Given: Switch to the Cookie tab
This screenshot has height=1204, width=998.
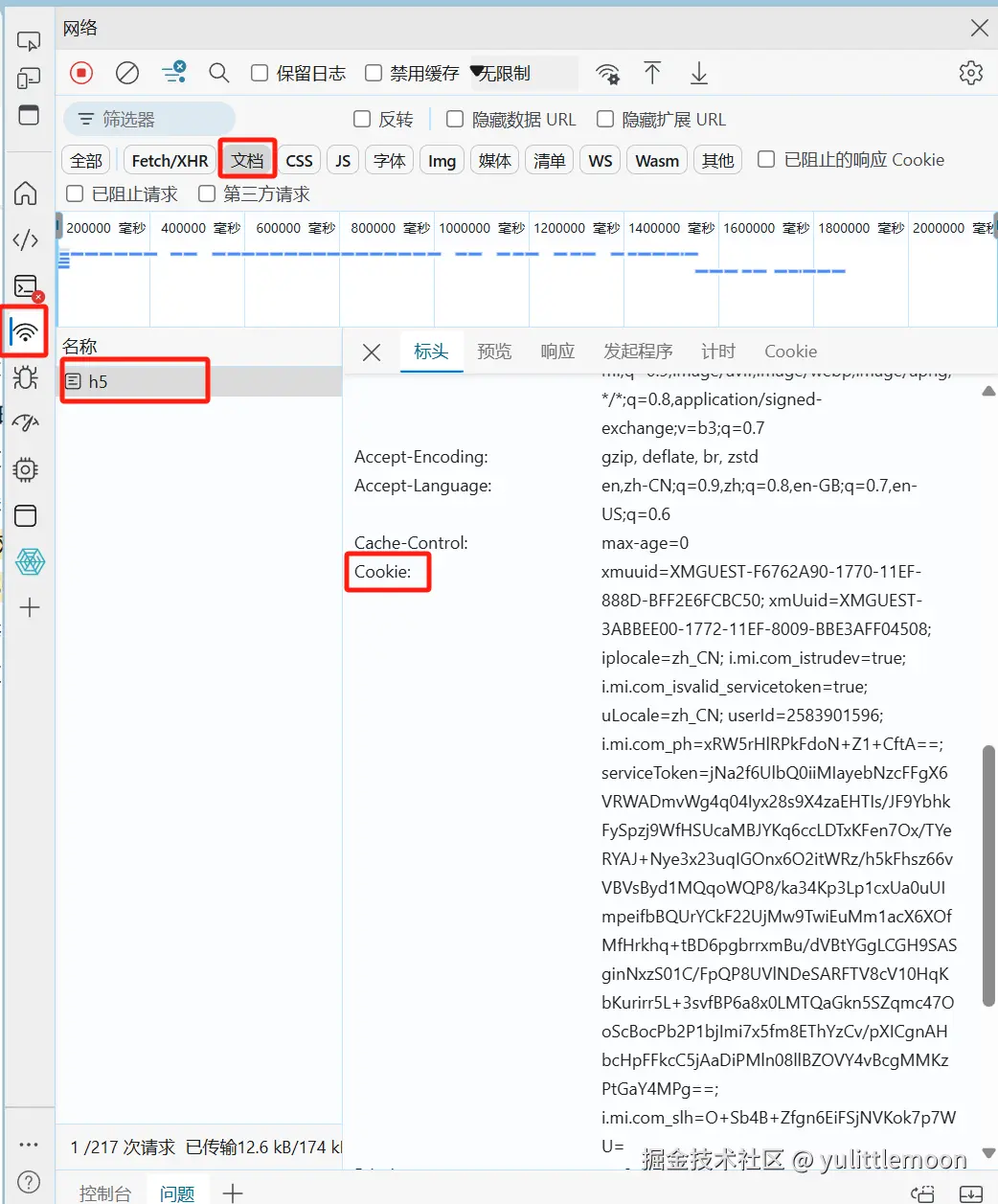Looking at the screenshot, I should click(x=790, y=352).
